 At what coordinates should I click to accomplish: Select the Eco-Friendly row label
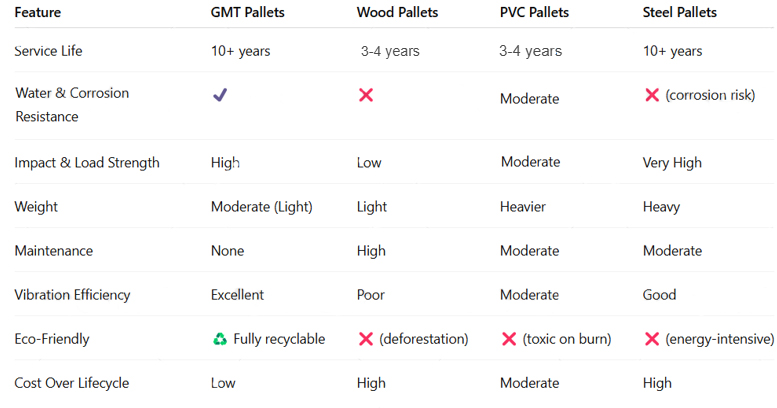pos(52,339)
